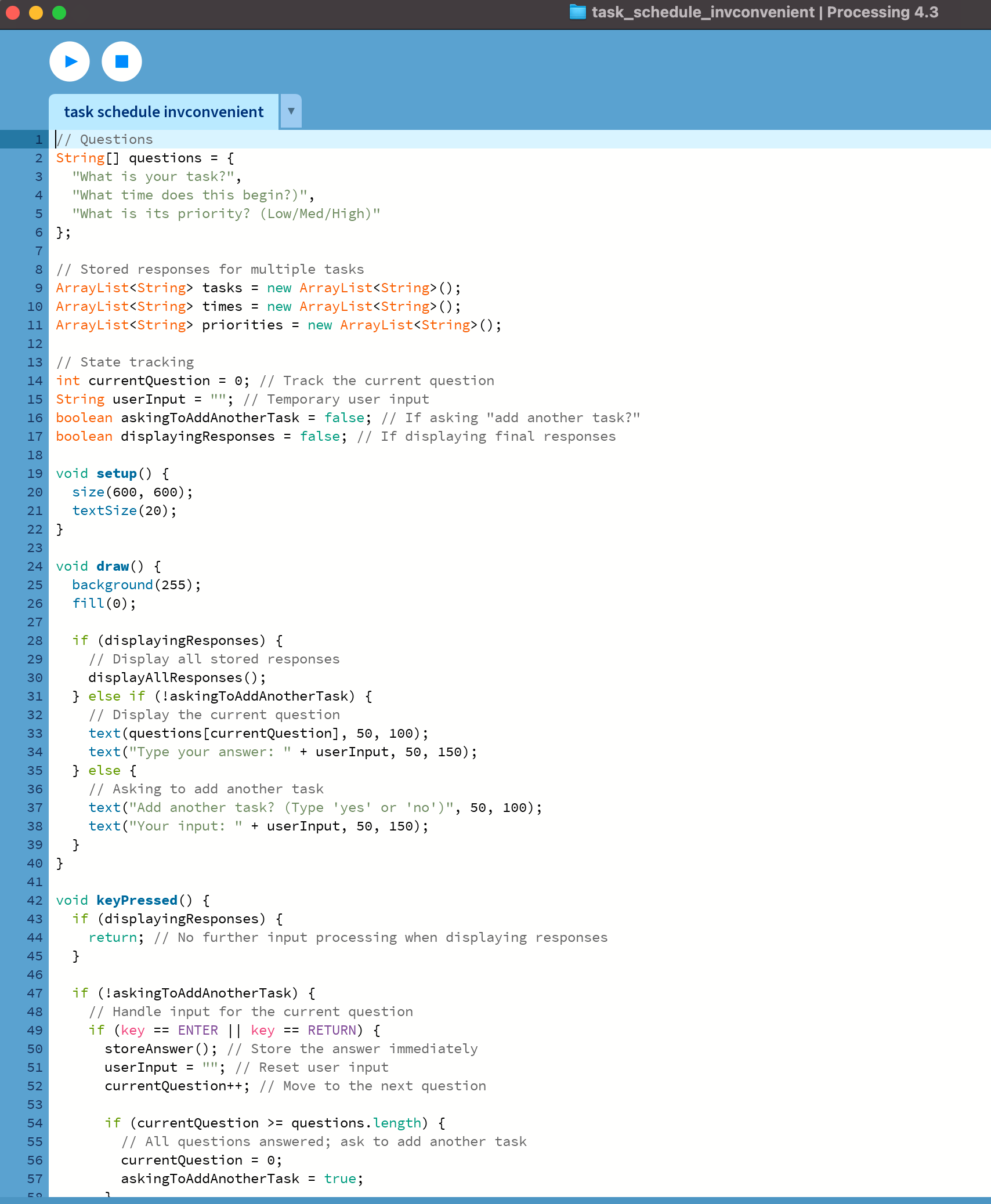The height and width of the screenshot is (1204, 991).
Task: Open the tab dropdown arrow menu
Action: coord(291,111)
